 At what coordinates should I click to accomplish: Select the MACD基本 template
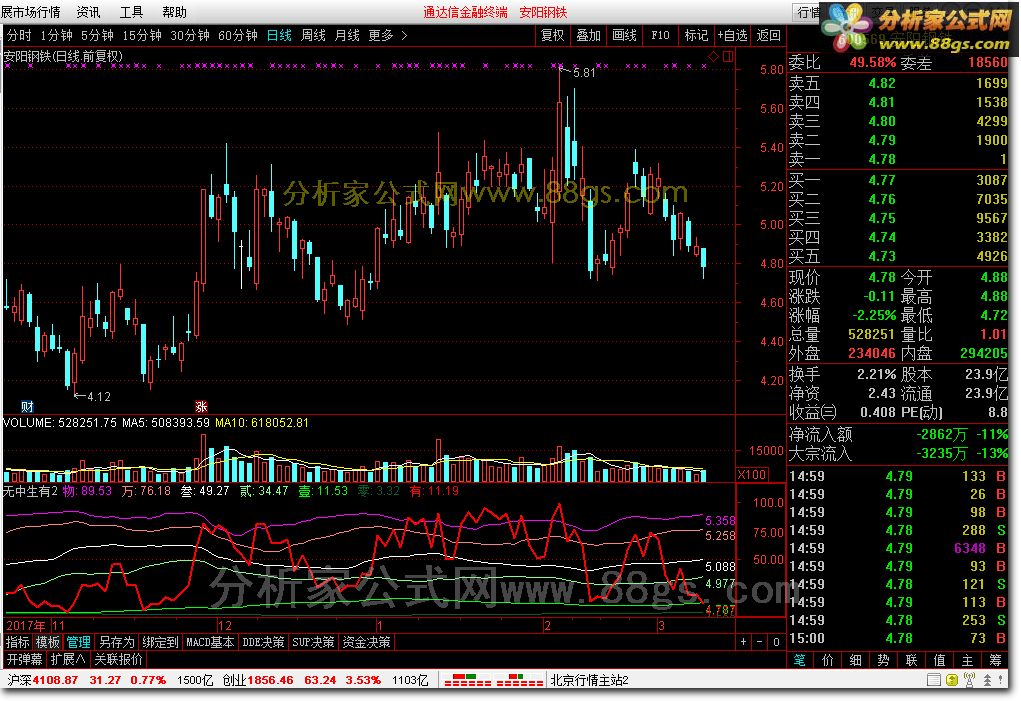[x=210, y=642]
